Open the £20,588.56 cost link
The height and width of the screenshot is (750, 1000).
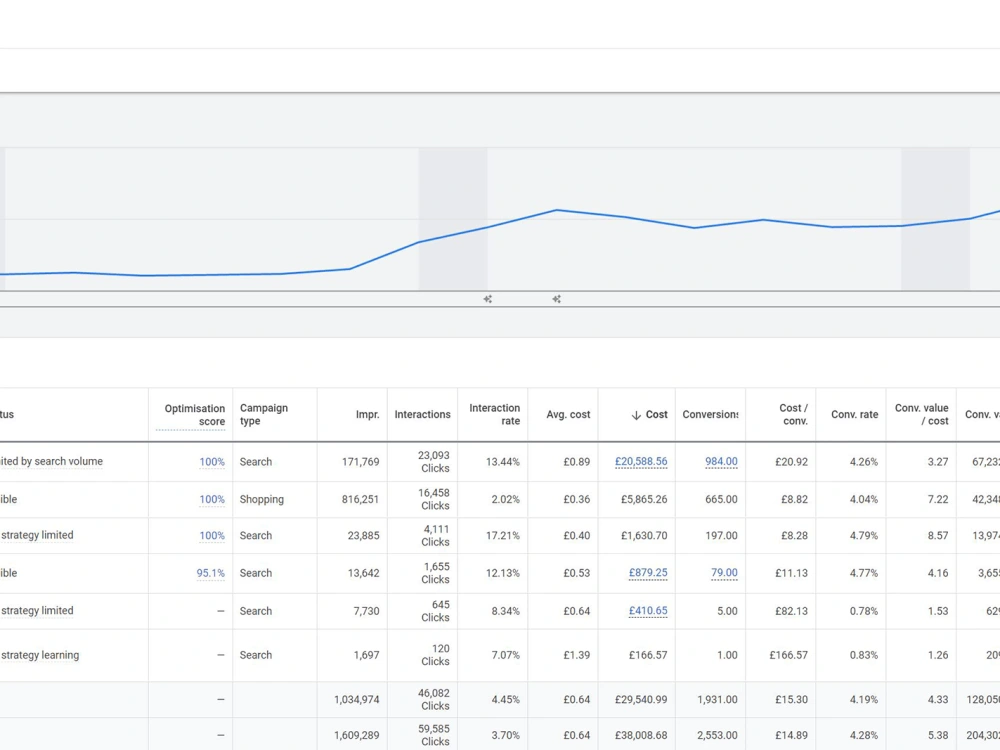[641, 462]
